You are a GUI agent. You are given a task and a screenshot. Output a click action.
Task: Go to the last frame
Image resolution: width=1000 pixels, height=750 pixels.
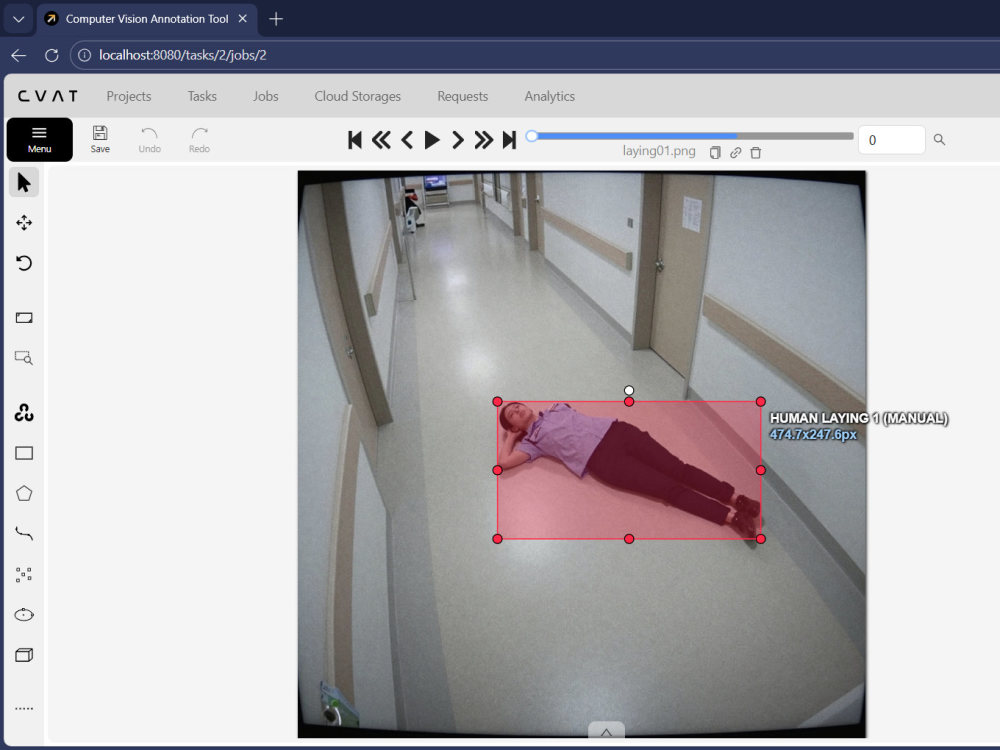coord(509,140)
